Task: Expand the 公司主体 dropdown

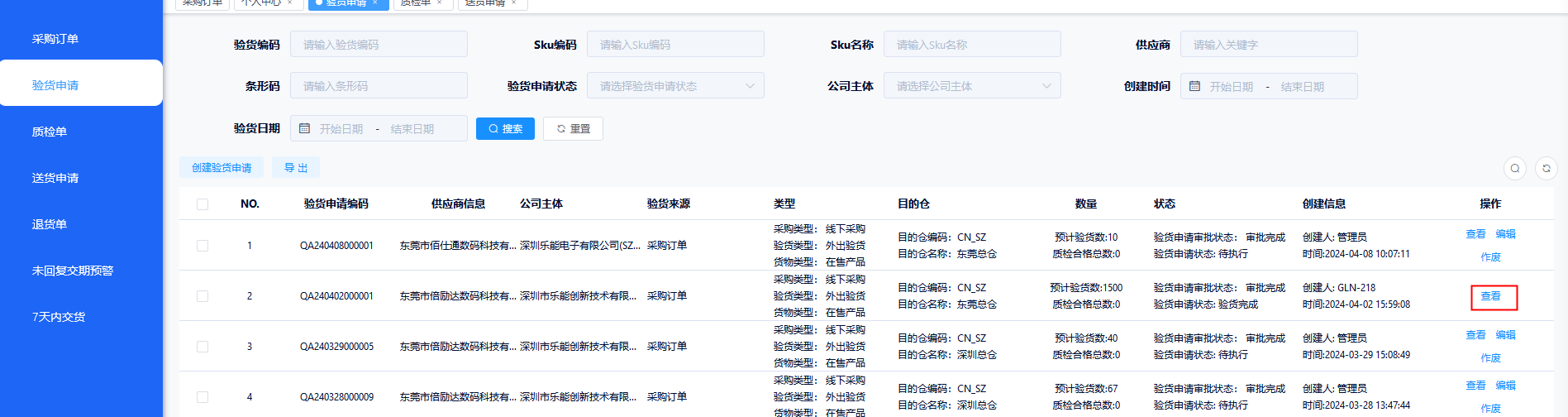Action: coord(971,86)
